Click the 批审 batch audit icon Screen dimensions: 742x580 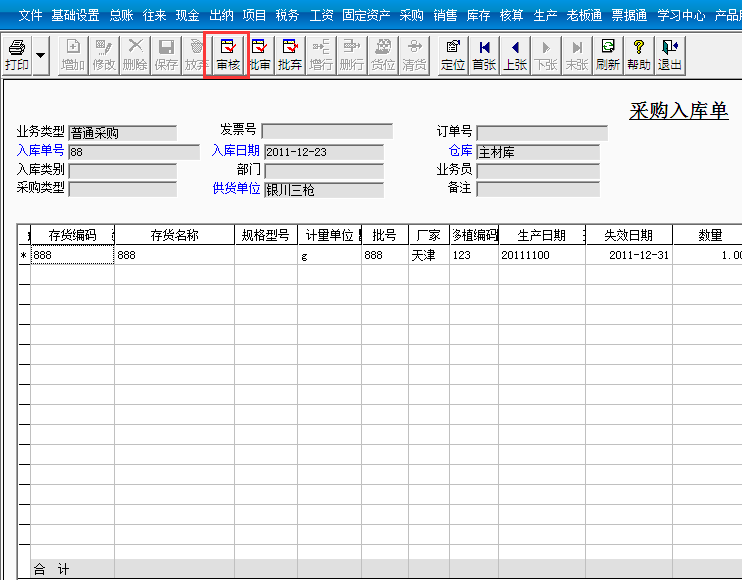click(259, 55)
